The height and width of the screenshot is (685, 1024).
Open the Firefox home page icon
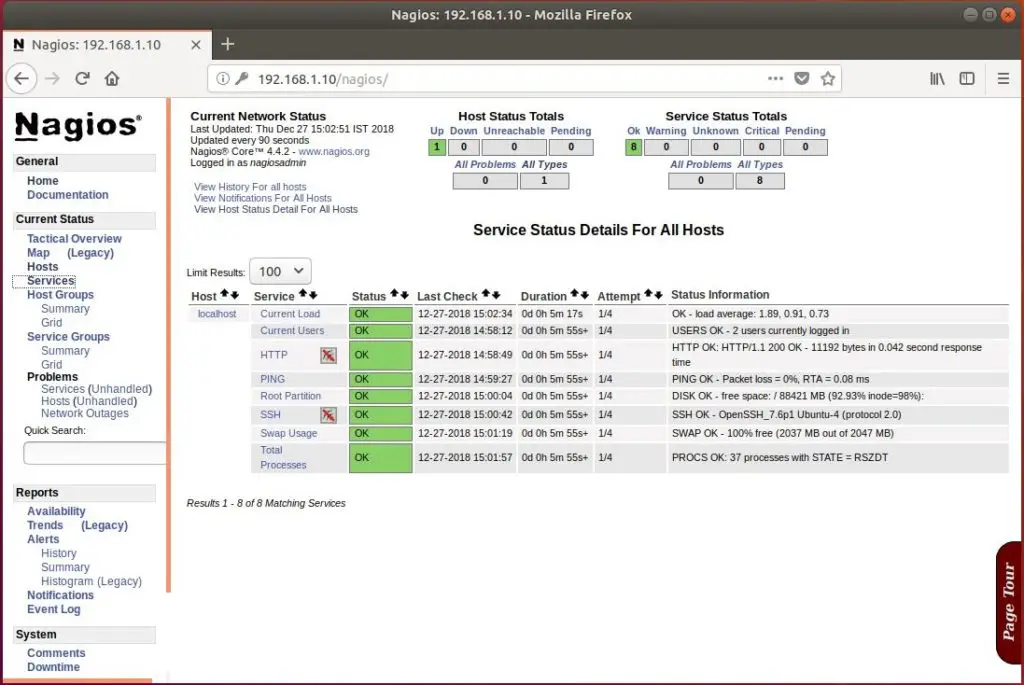(x=112, y=78)
